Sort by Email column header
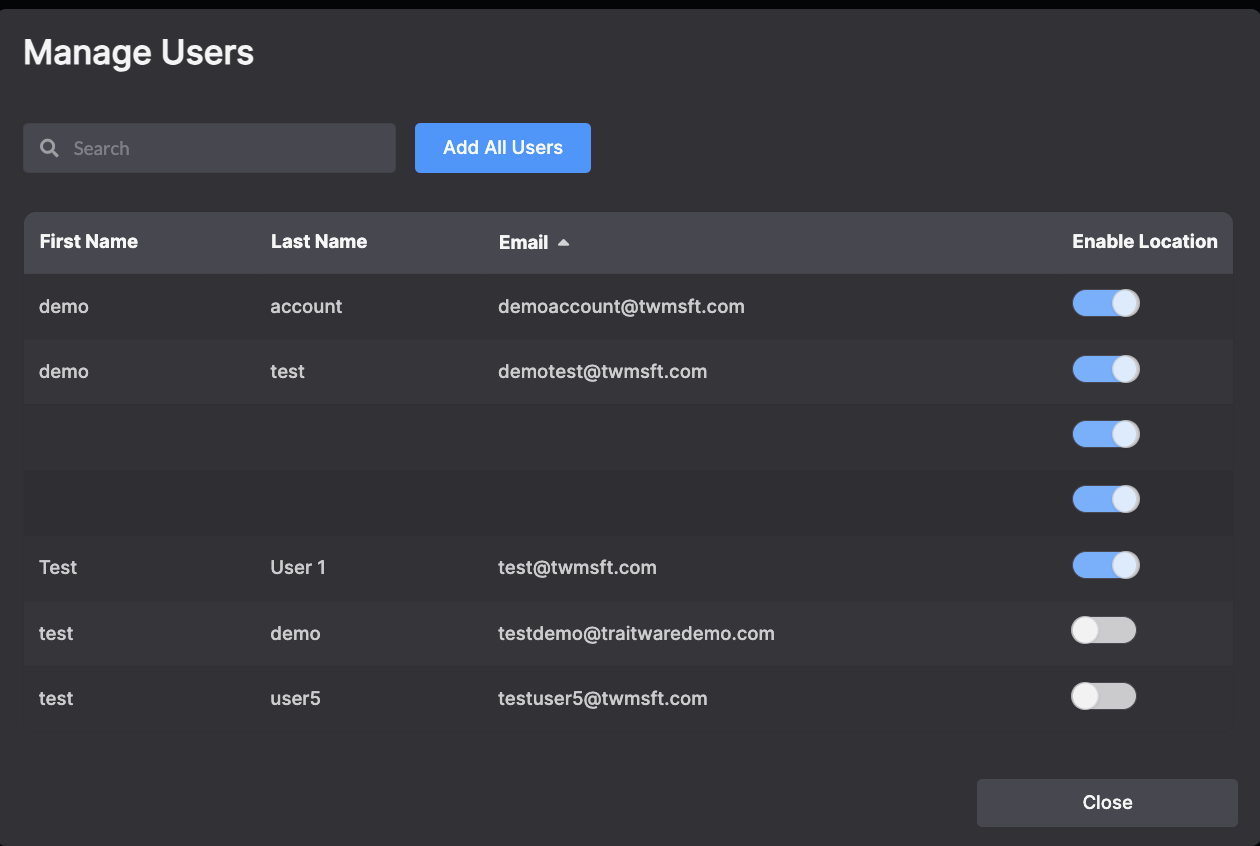This screenshot has width=1260, height=846. click(524, 242)
